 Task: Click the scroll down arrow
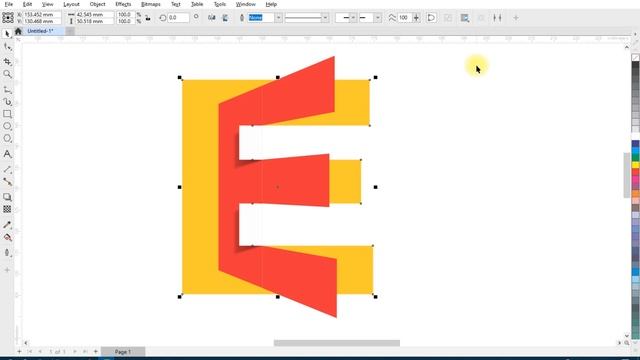click(x=627, y=336)
